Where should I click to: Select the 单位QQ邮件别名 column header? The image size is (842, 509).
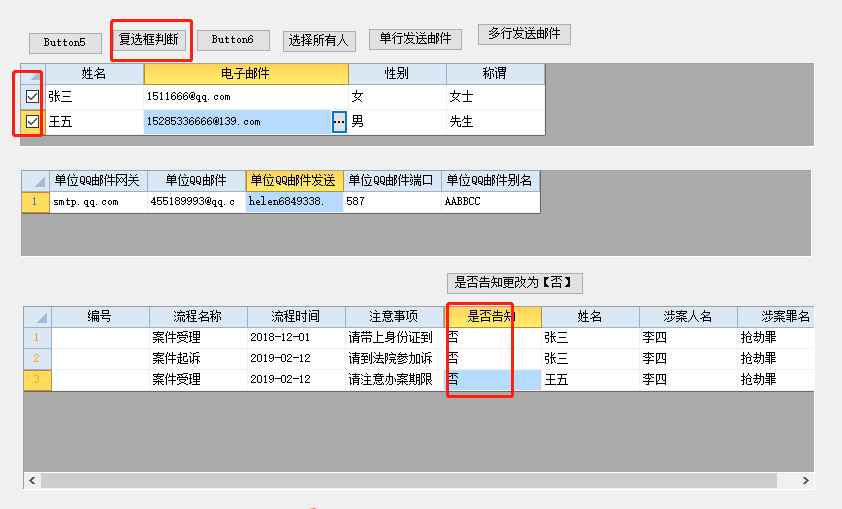(x=490, y=181)
